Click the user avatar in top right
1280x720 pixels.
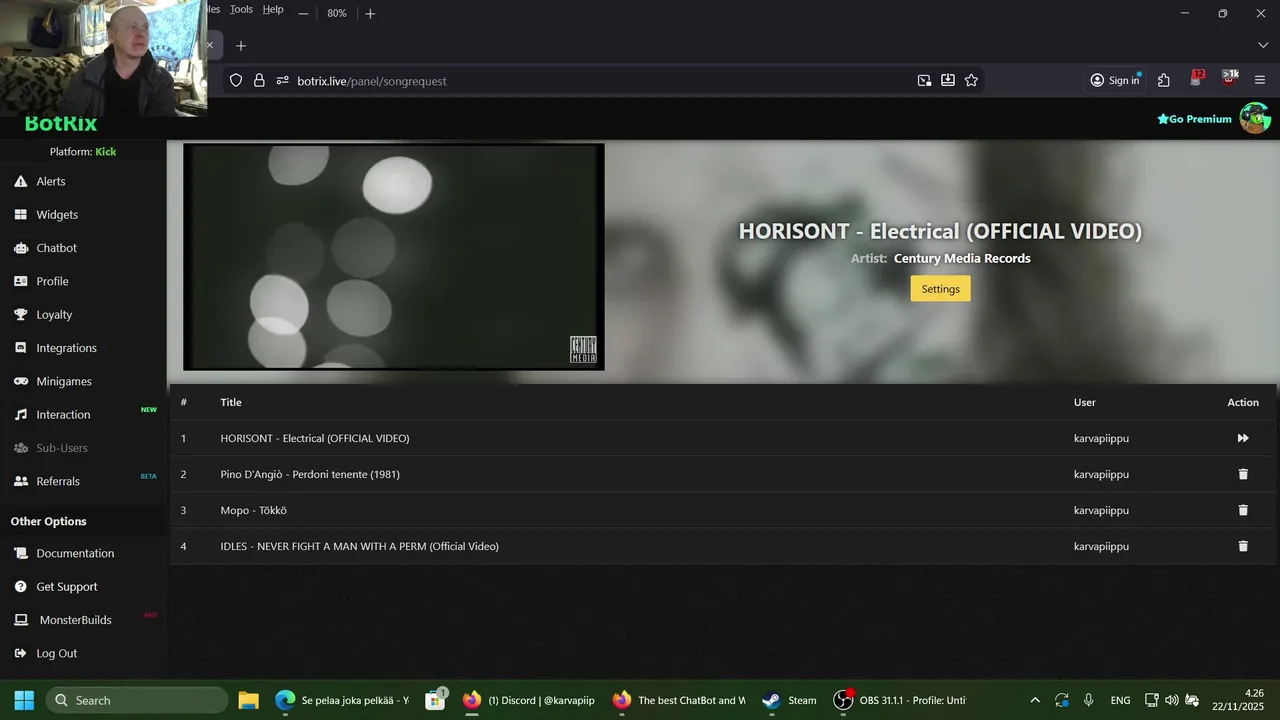pos(1255,118)
